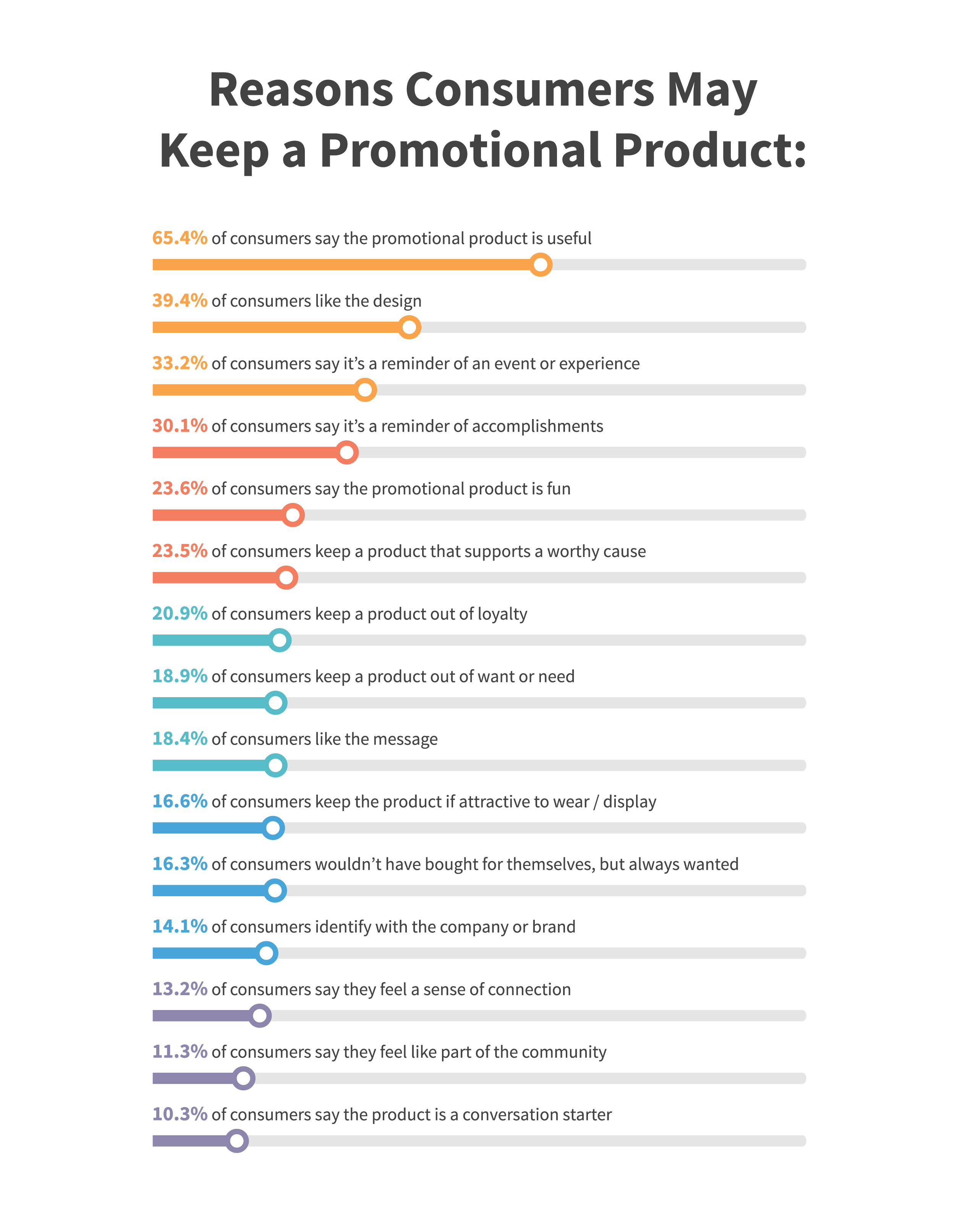Click the text "of consumers like the design"
This screenshot has width=960, height=1232.
pos(316,301)
